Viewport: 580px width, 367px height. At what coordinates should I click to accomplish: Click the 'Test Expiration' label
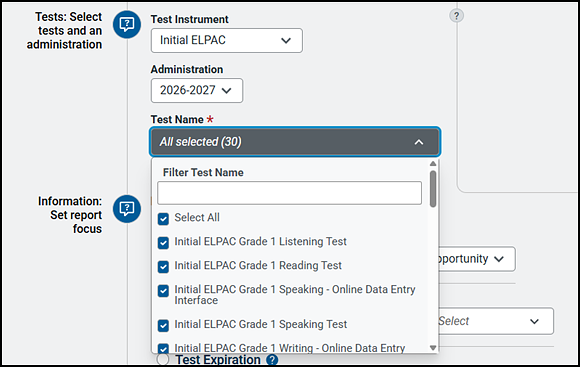click(x=218, y=360)
